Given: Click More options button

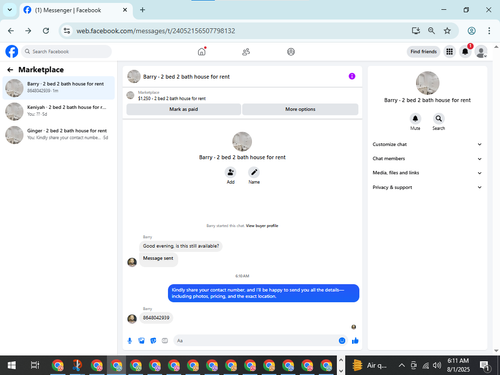Looking at the screenshot, I should pos(300,109).
